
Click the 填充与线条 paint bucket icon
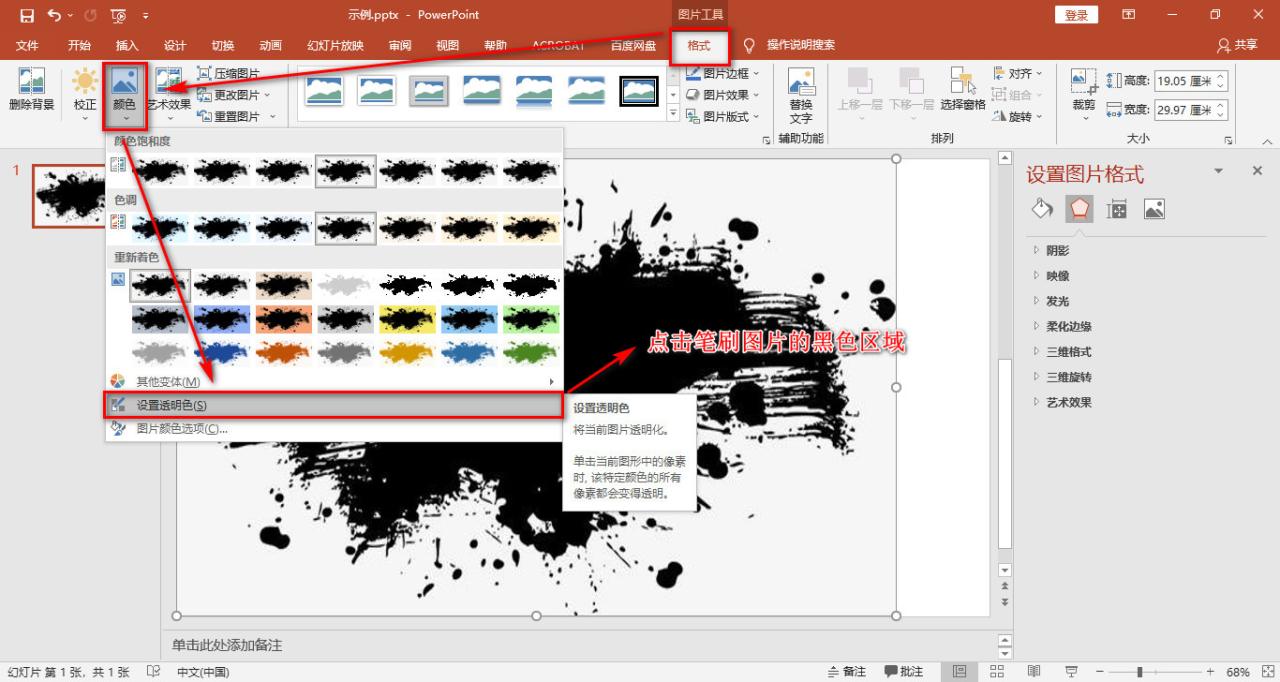(1041, 209)
